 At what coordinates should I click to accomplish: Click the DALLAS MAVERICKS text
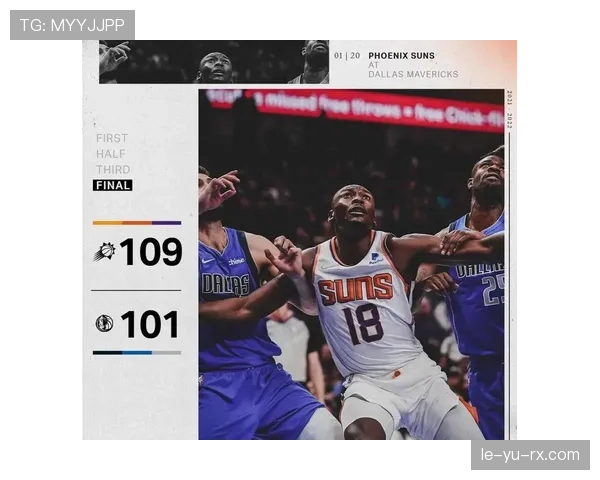(x=413, y=74)
